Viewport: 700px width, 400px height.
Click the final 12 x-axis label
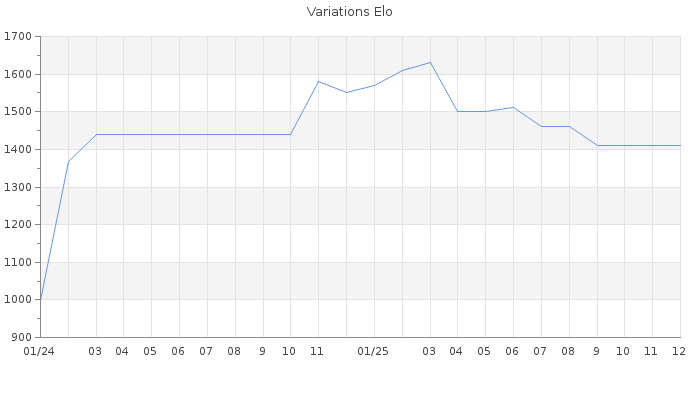pos(678,352)
